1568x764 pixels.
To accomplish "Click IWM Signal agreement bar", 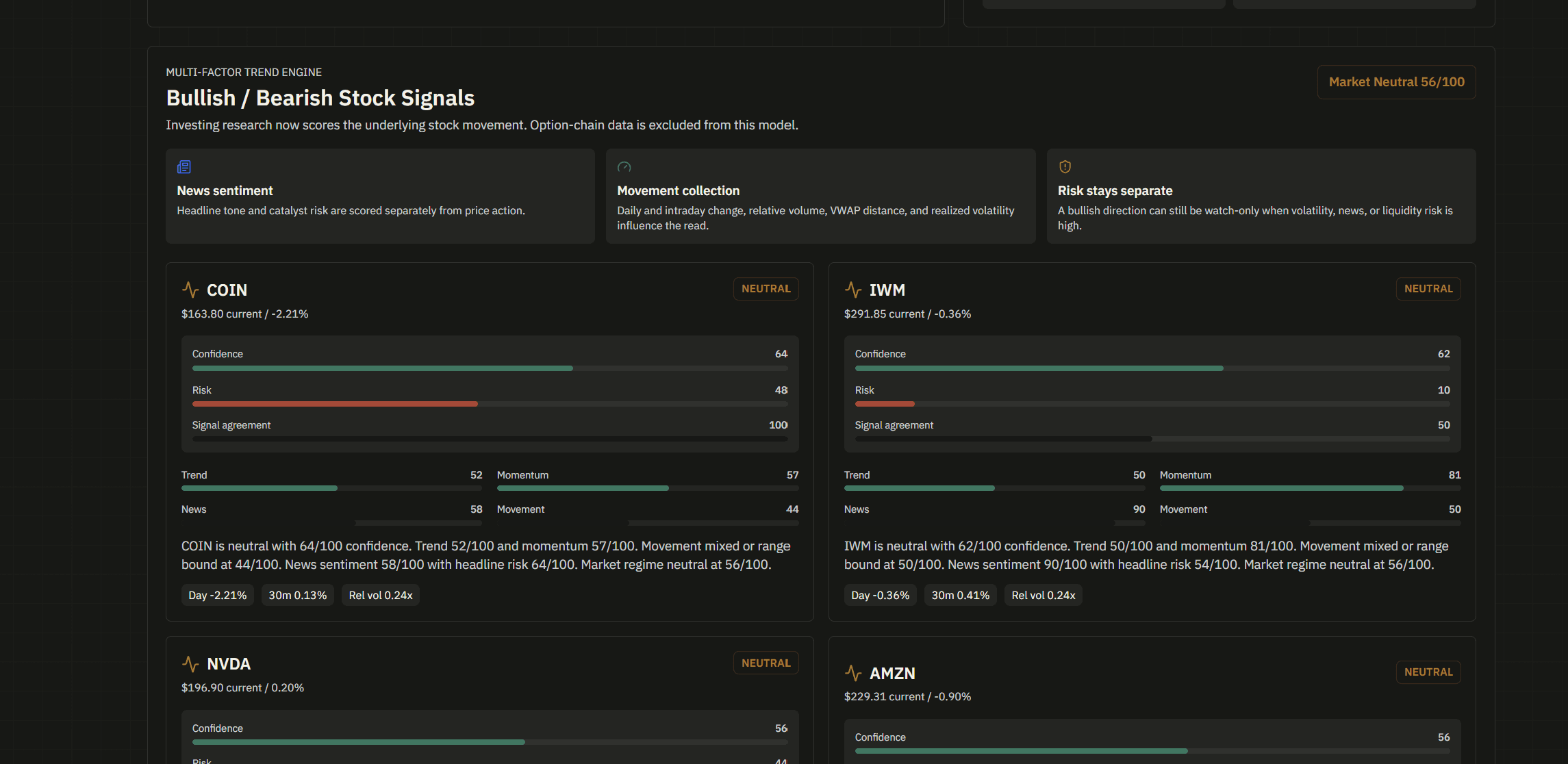I will coord(1152,439).
